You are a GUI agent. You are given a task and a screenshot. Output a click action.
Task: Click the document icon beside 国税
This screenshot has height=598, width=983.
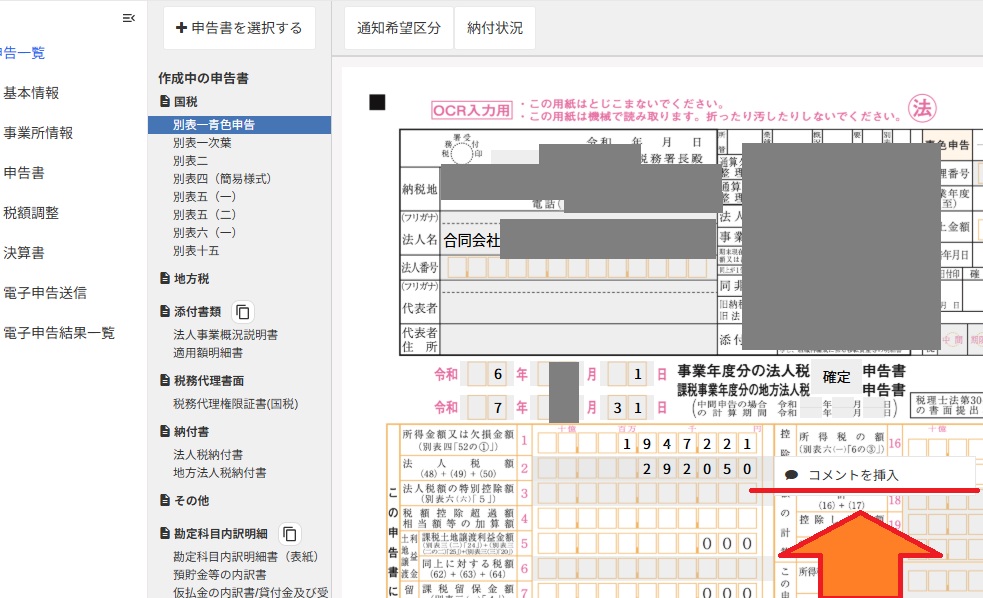[x=165, y=102]
